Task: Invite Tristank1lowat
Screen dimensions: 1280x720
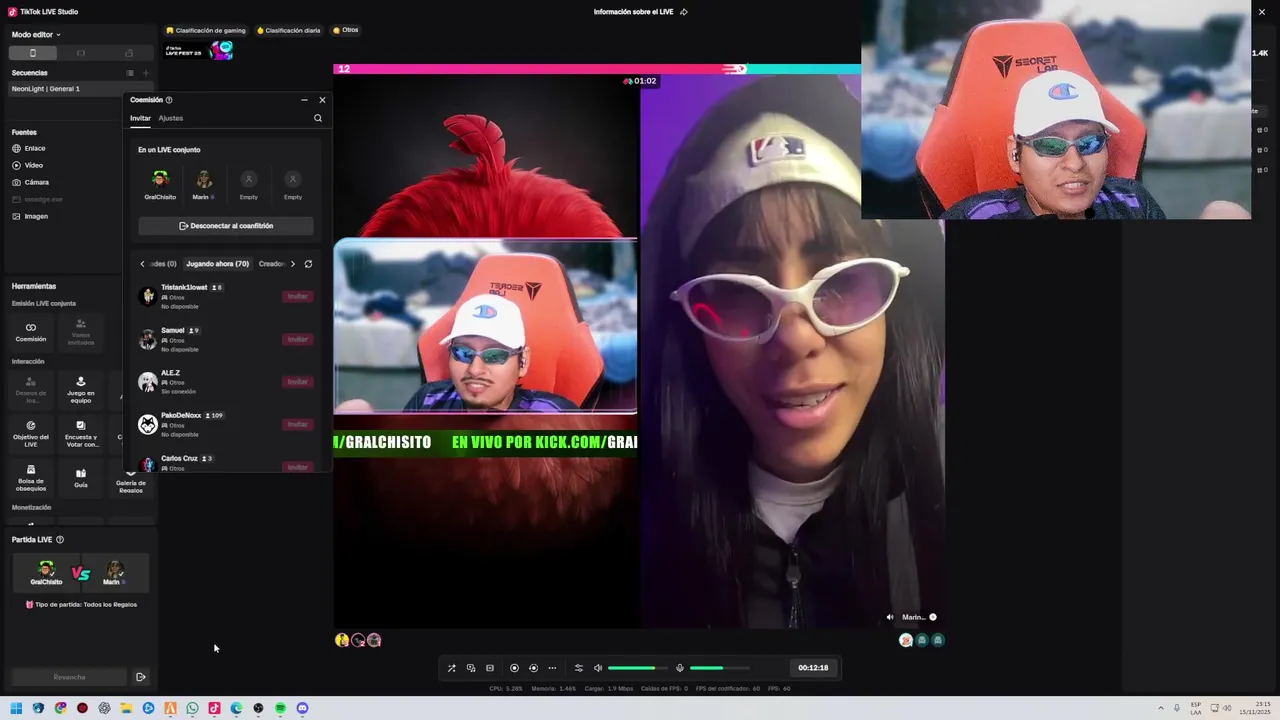Action: coord(298,296)
